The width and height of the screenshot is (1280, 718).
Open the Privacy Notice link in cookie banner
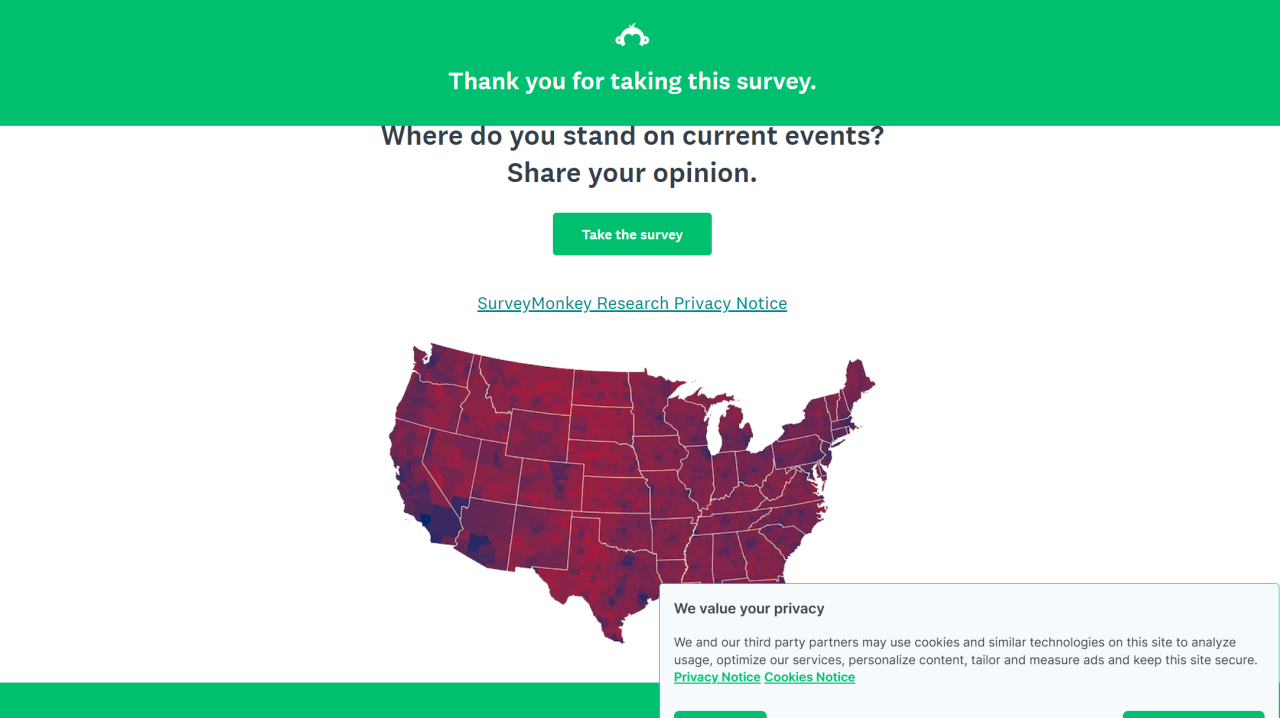click(717, 677)
